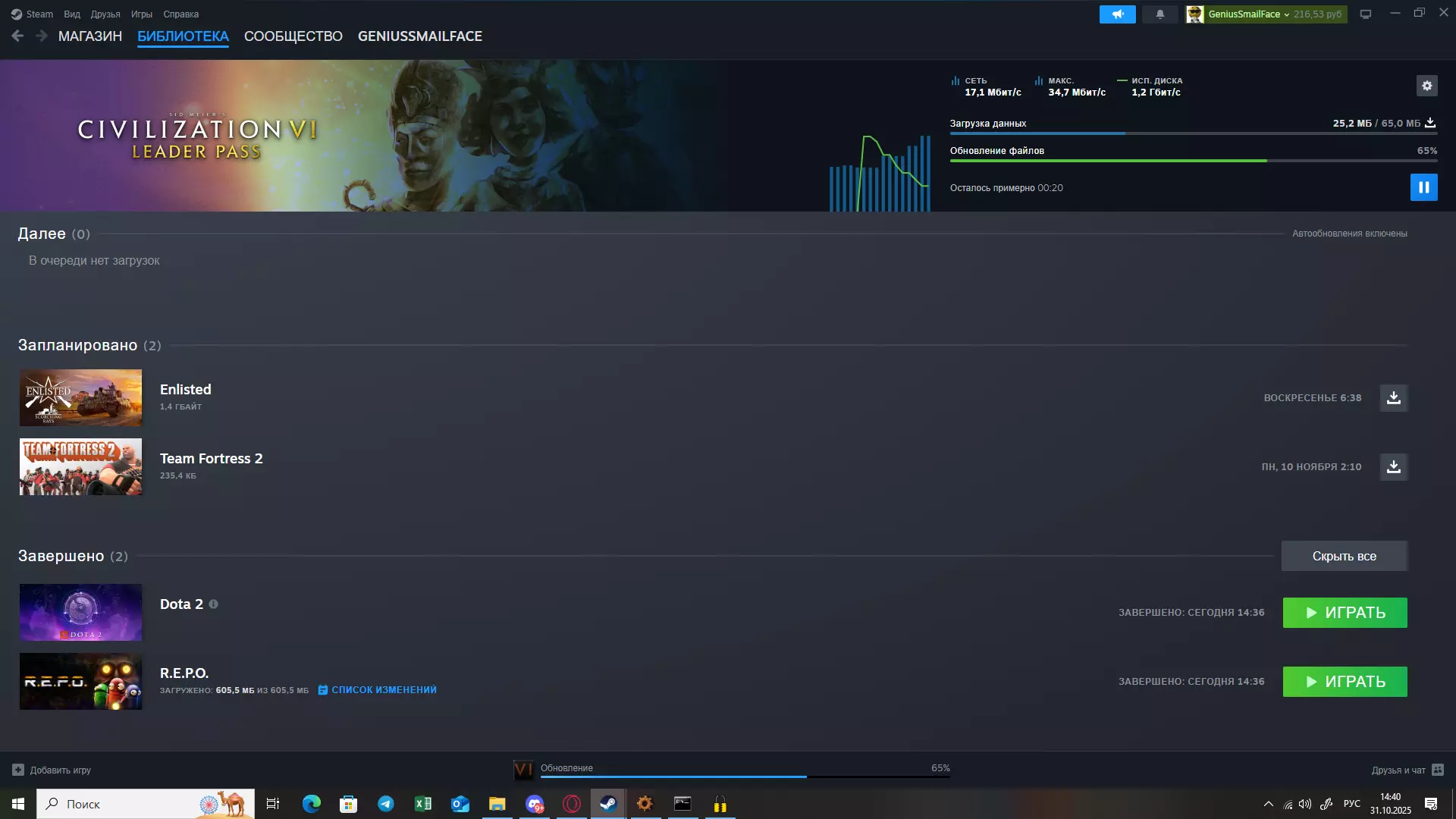Open notifications bell icon
The image size is (1456, 819).
click(1159, 14)
